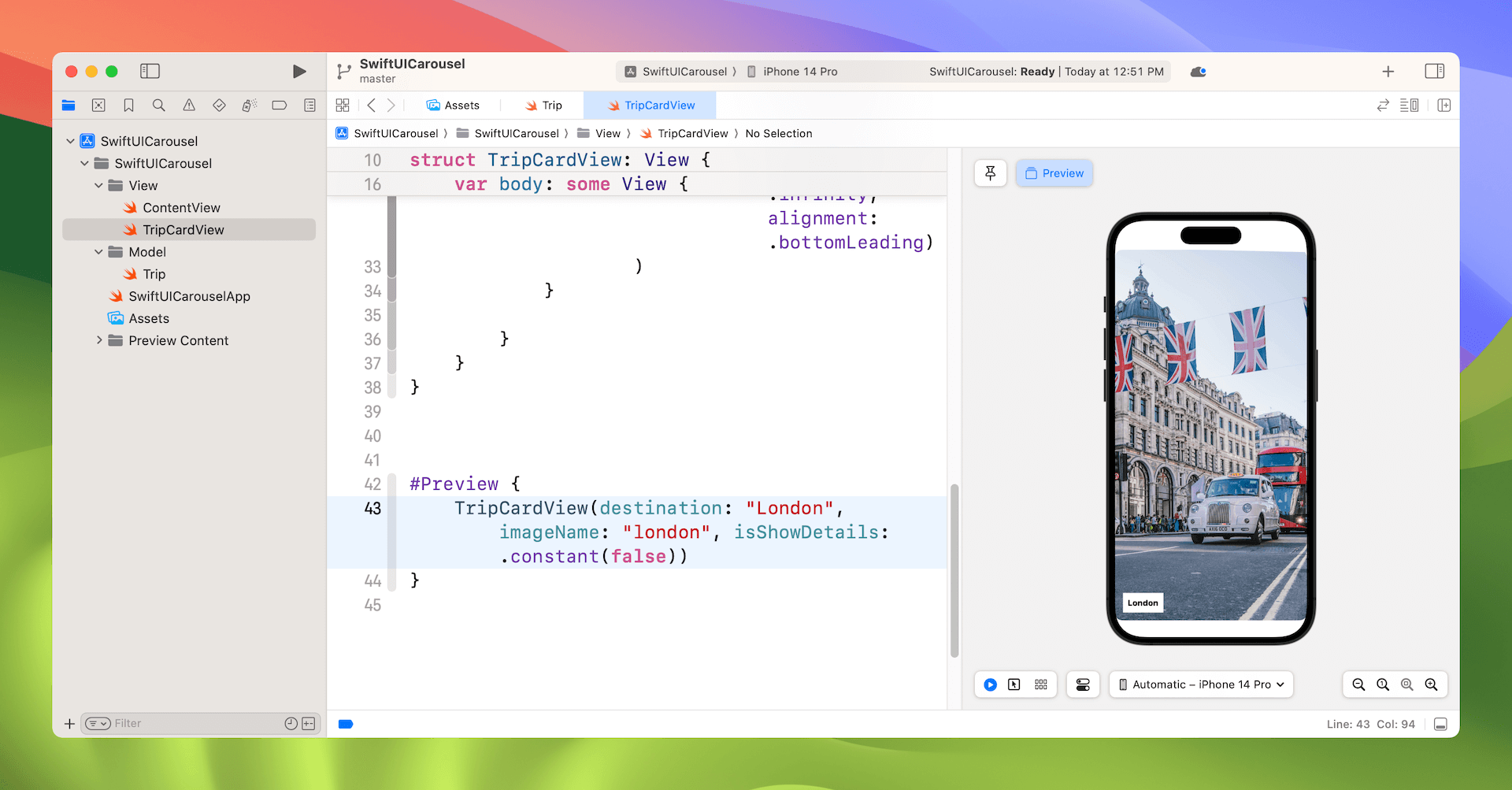Select the TripCardView tab

point(650,106)
